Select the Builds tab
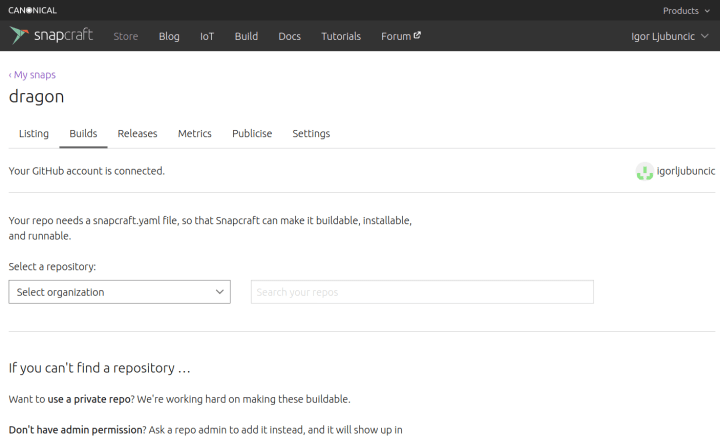The image size is (720, 436). tap(83, 134)
